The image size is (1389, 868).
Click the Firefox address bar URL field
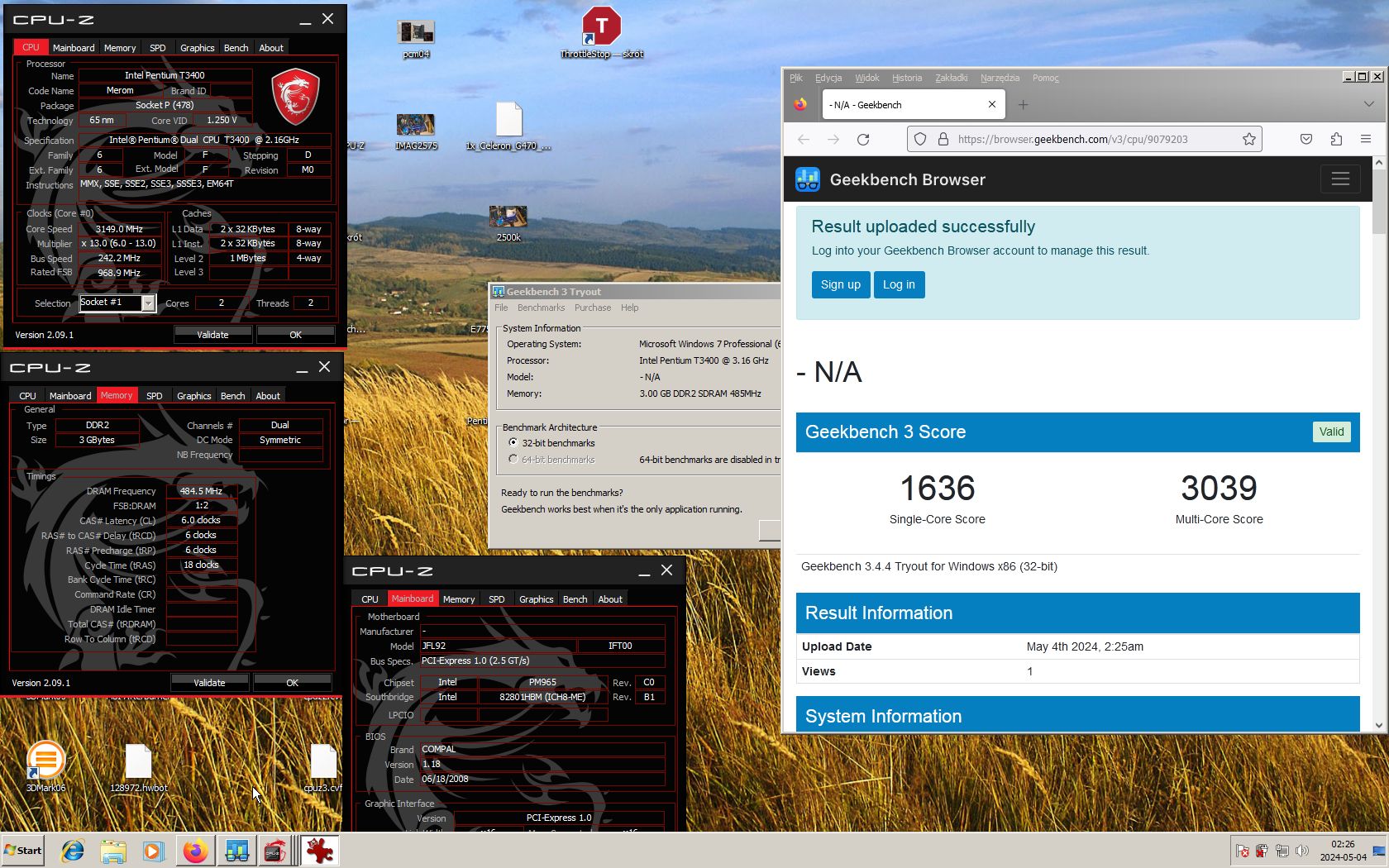point(1083,139)
